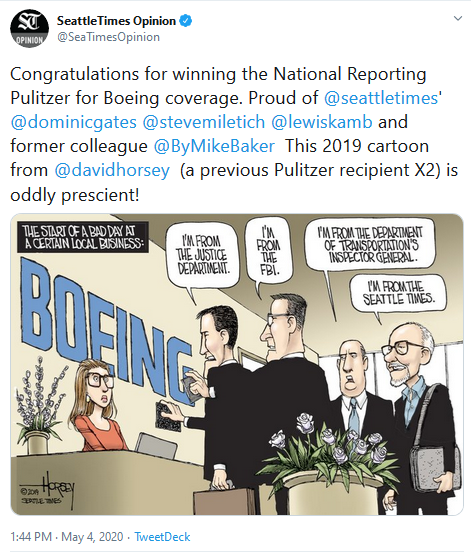The image size is (471, 553).
Task: Open the Boeing cartoon image
Action: (237, 364)
